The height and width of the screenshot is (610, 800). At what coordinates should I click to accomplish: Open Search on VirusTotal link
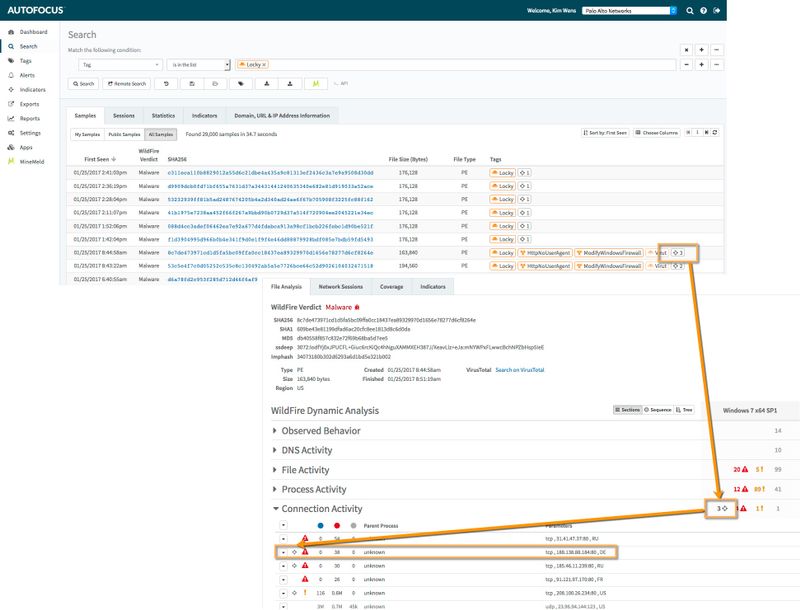[x=520, y=370]
